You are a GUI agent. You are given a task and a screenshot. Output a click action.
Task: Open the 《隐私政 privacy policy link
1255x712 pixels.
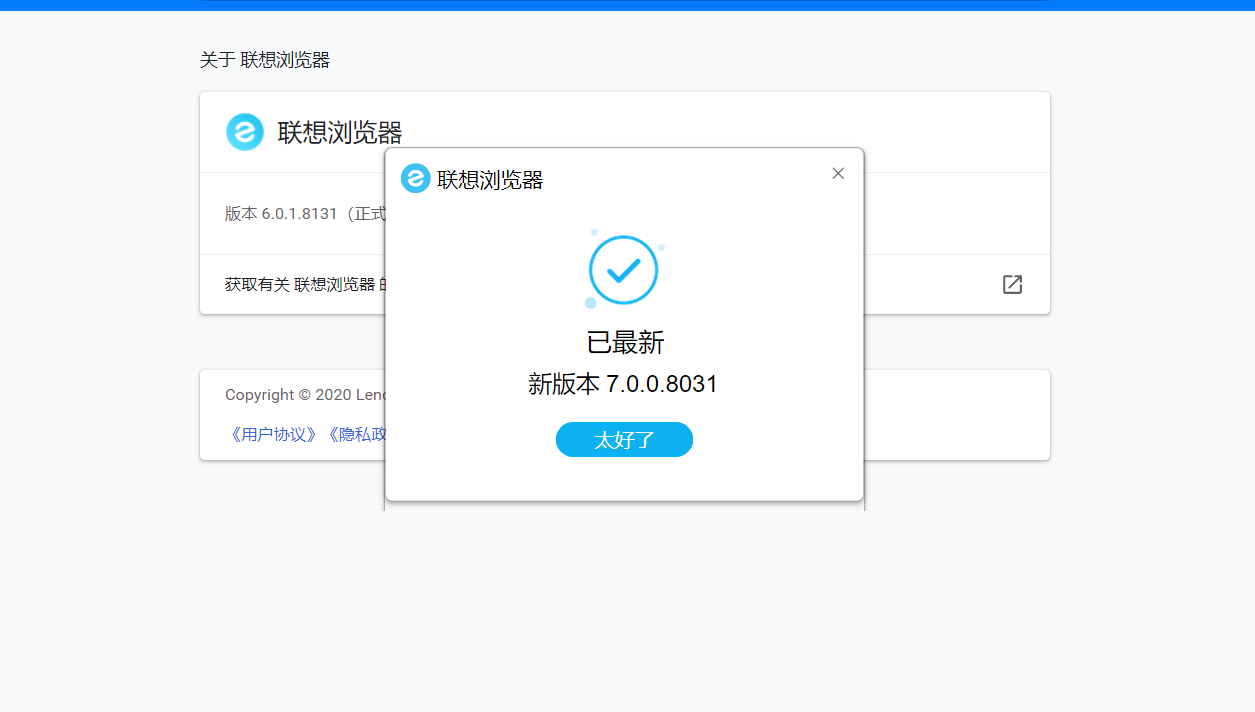(356, 435)
